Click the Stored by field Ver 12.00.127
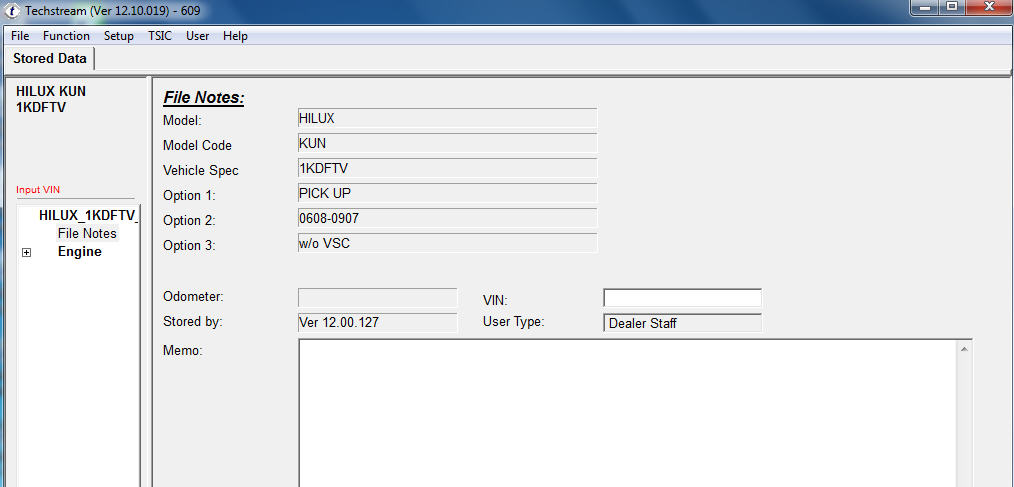This screenshot has width=1014, height=487. (x=378, y=323)
